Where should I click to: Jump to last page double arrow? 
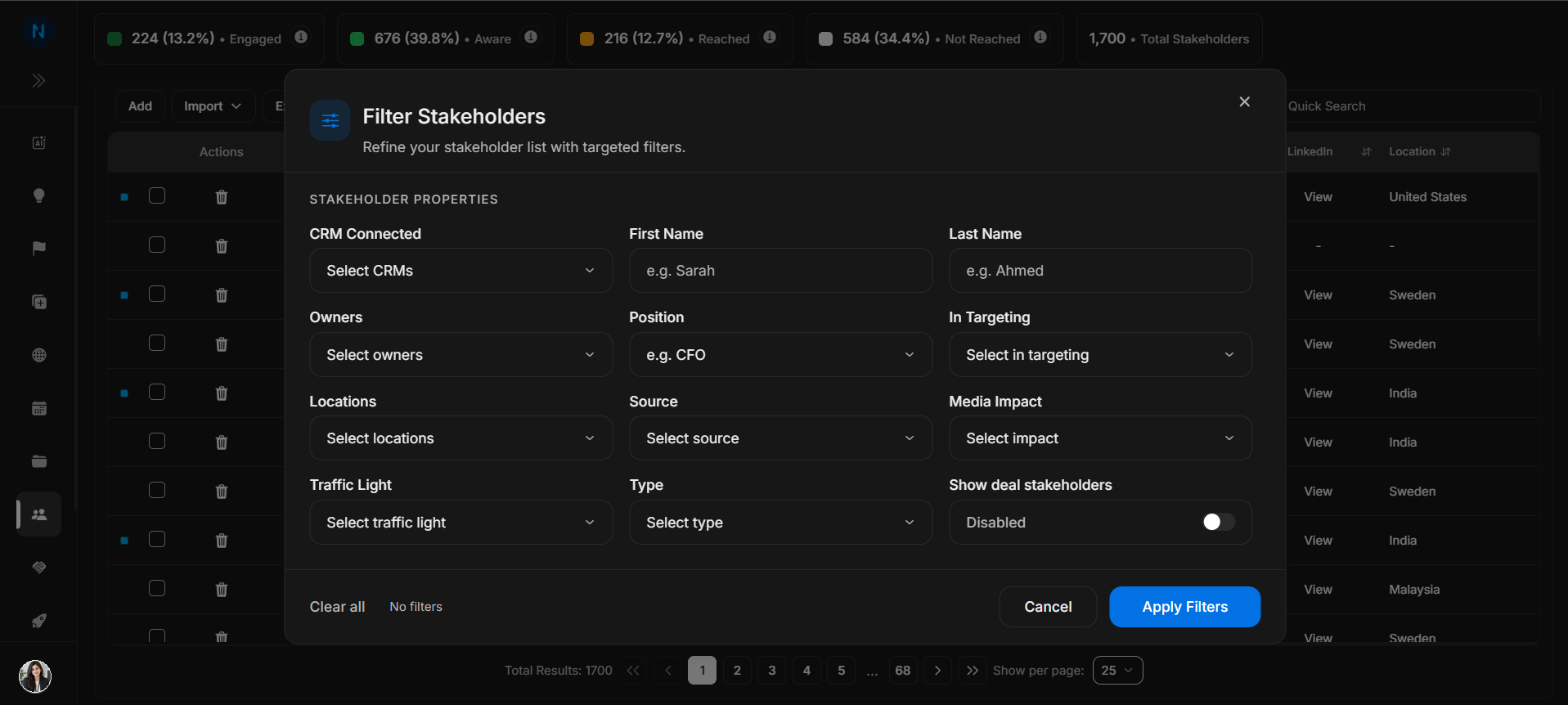[973, 671]
